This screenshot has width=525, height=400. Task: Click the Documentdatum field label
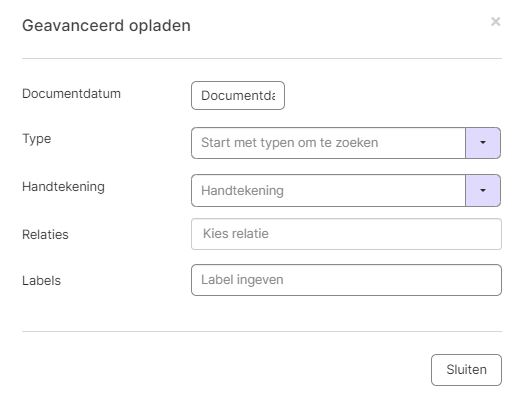tap(71, 93)
